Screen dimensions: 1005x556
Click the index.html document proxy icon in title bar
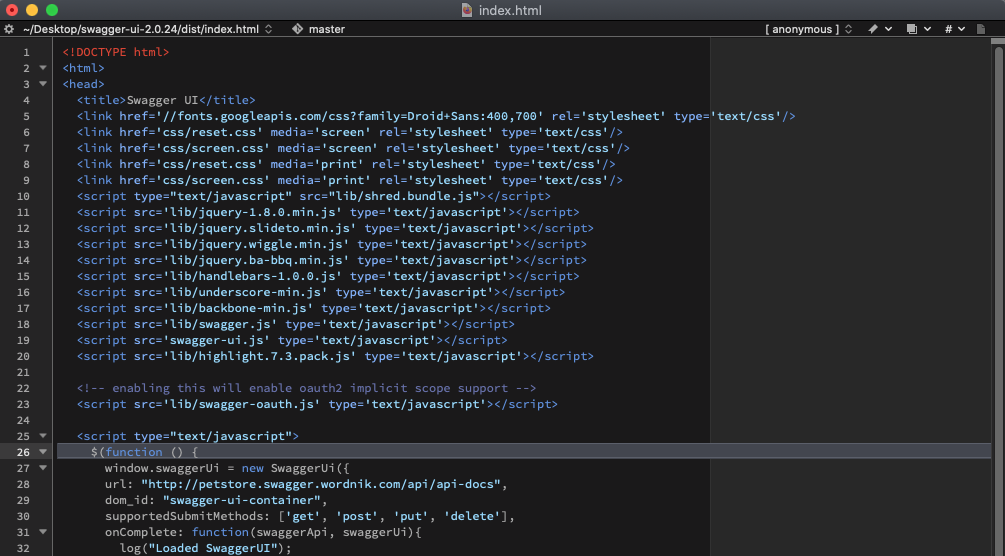[x=467, y=10]
